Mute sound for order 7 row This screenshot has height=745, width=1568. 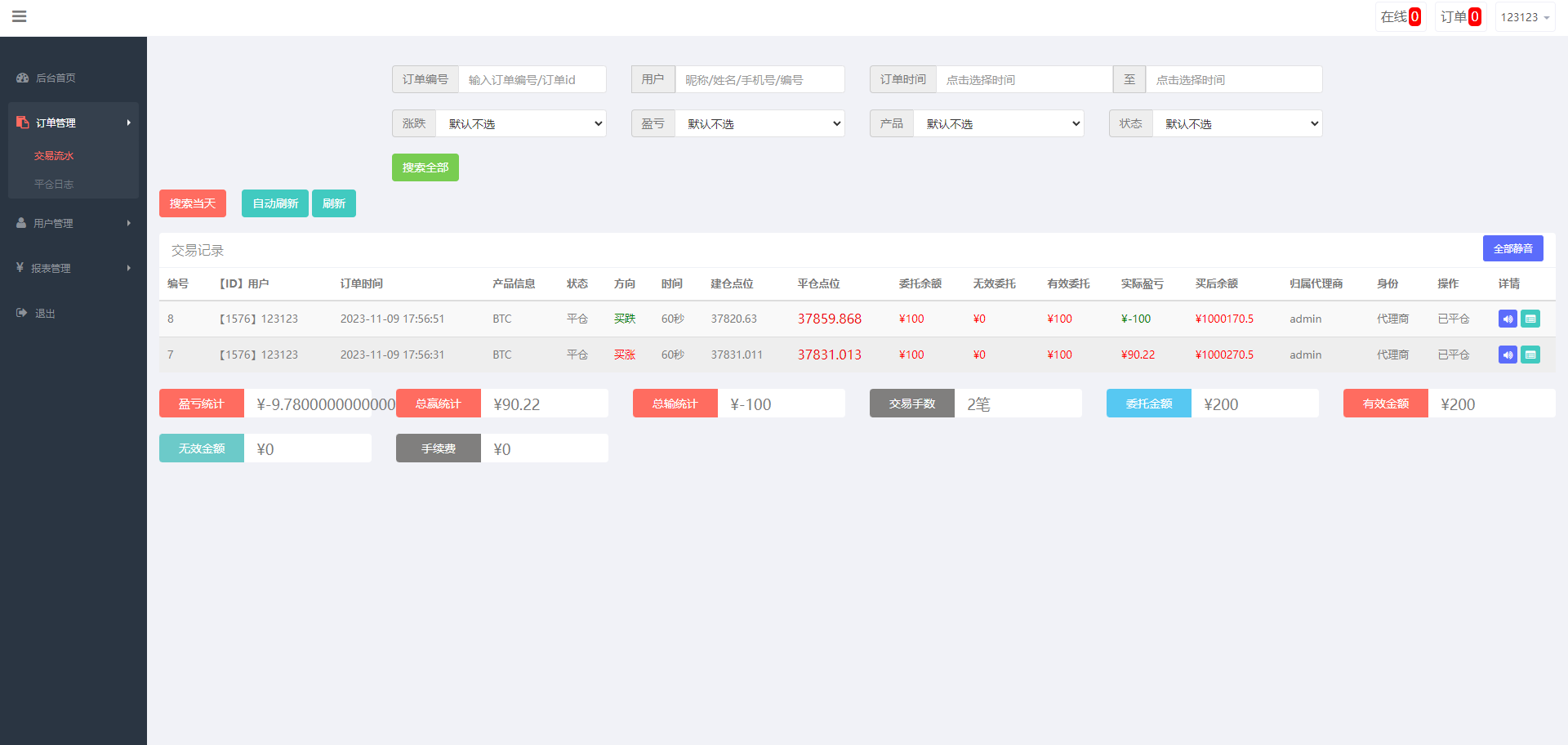click(x=1508, y=355)
